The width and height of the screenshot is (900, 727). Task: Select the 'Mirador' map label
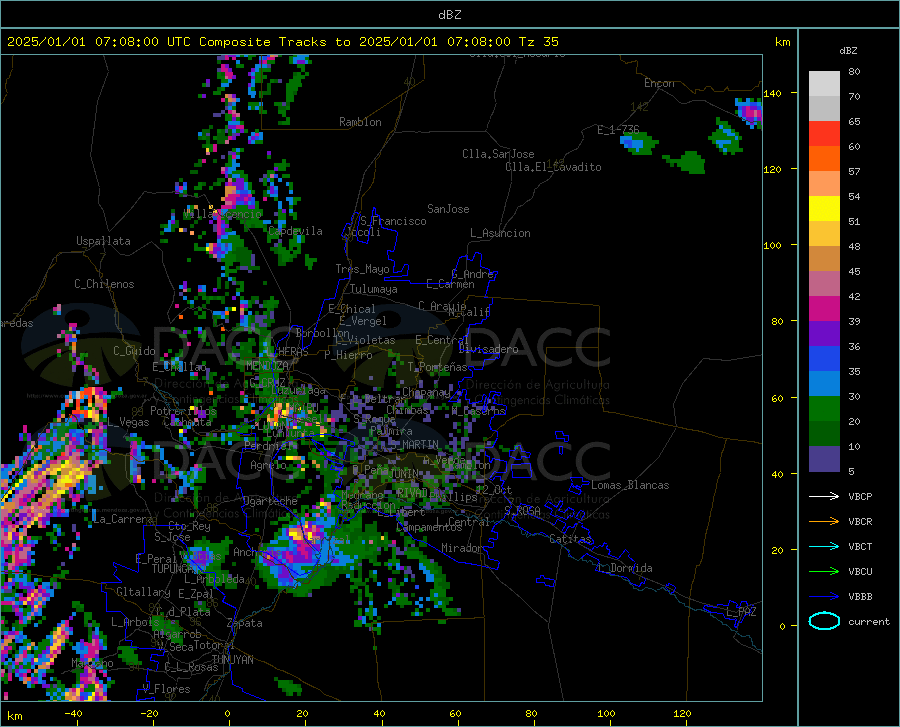point(461,548)
